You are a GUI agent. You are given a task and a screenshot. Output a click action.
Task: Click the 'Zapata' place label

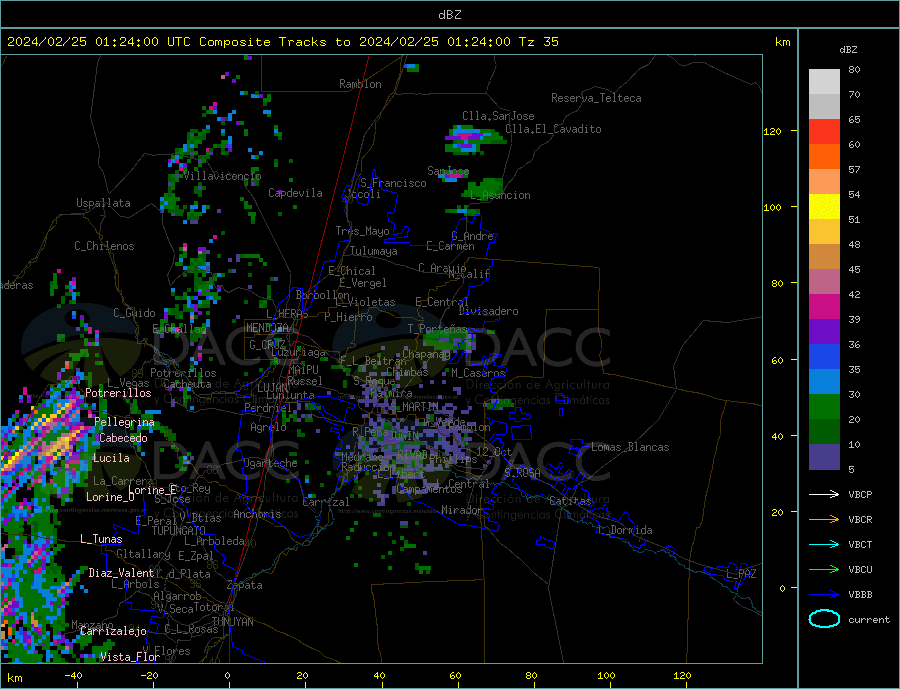point(245,586)
